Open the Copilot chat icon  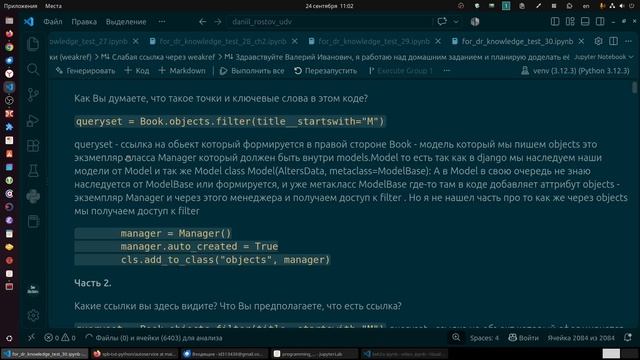coord(442,22)
